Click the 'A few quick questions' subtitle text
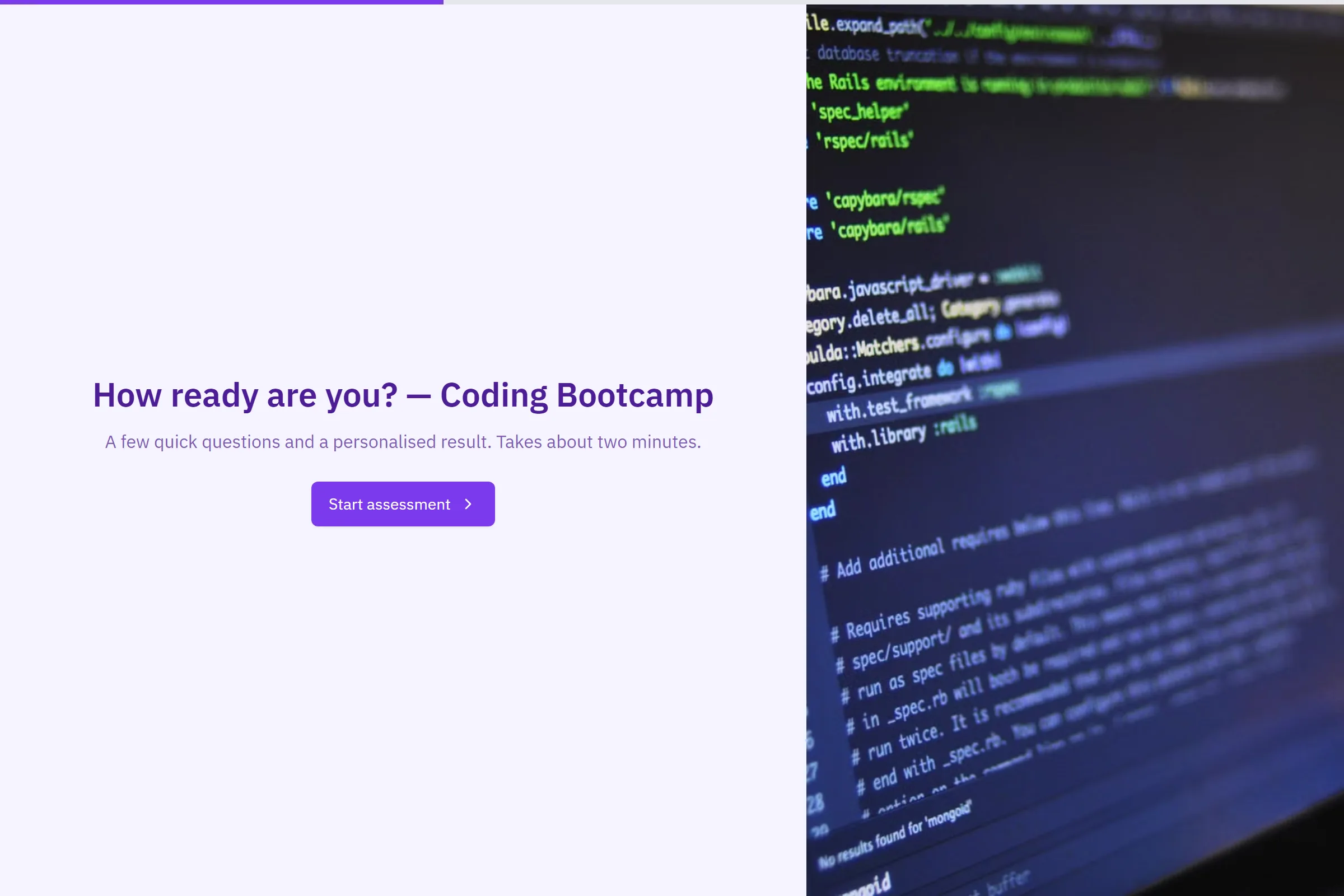 click(403, 442)
